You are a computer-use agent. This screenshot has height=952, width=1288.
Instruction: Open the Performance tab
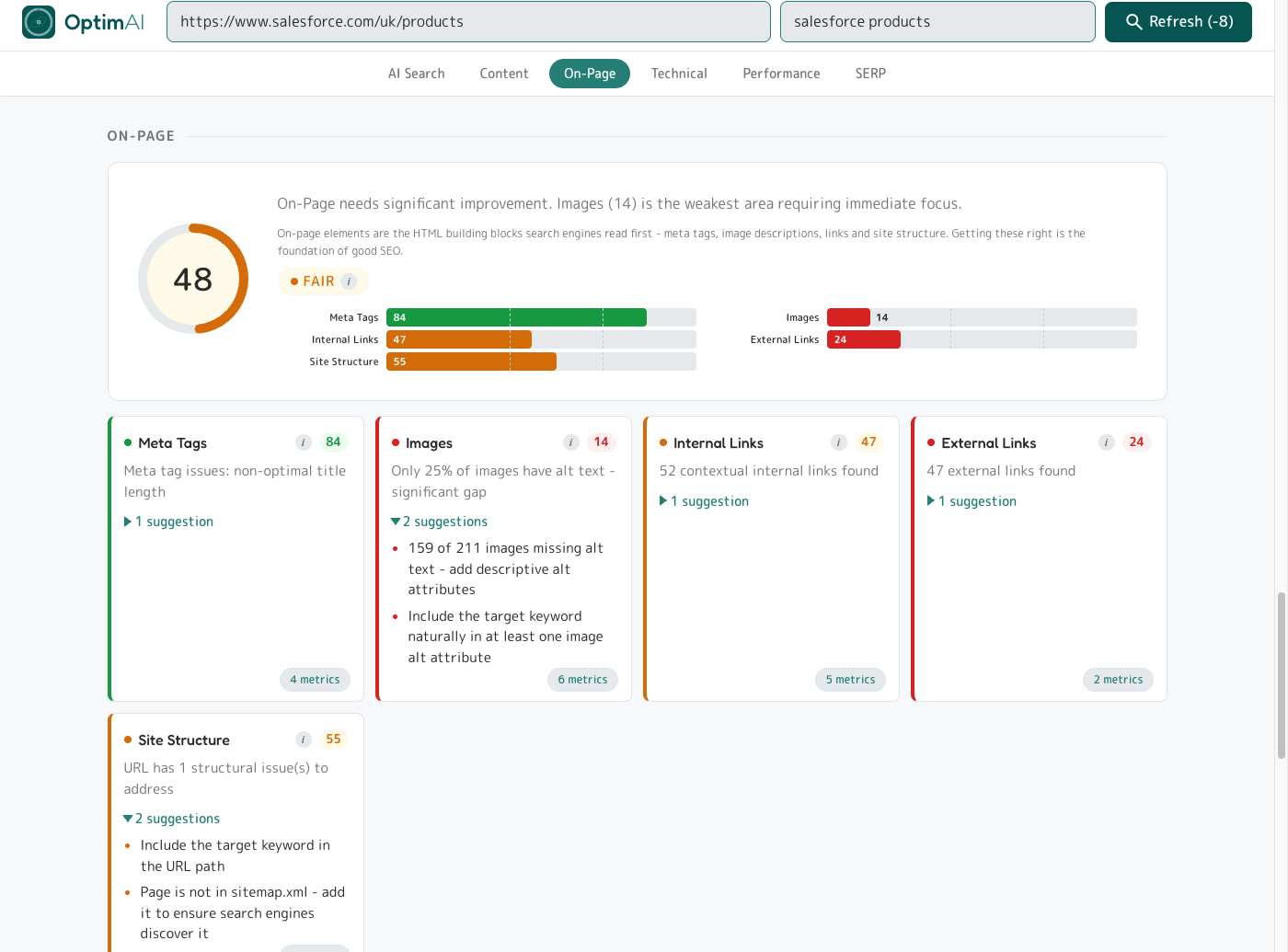click(781, 74)
